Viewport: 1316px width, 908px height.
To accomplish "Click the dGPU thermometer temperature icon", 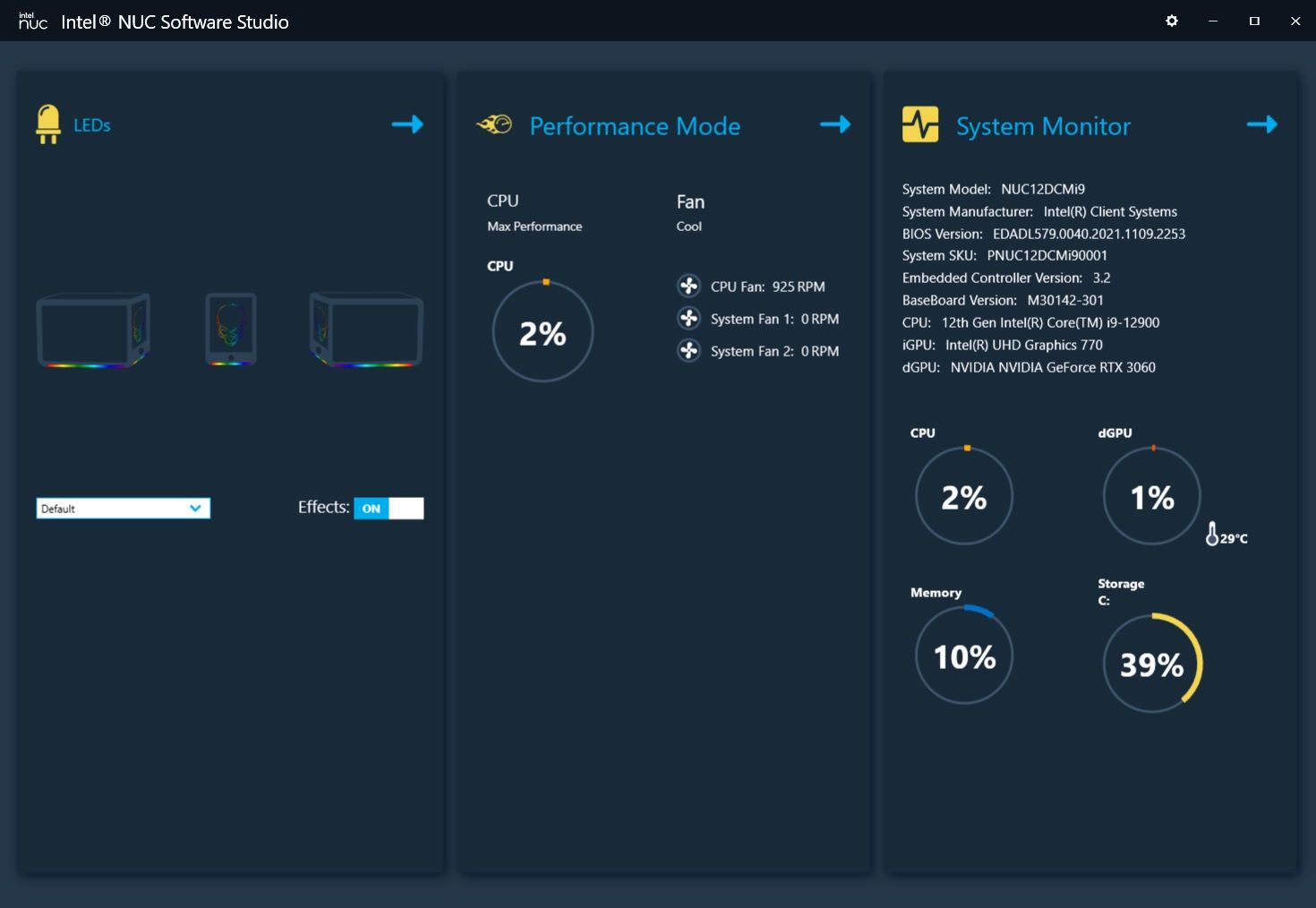I will (1212, 535).
